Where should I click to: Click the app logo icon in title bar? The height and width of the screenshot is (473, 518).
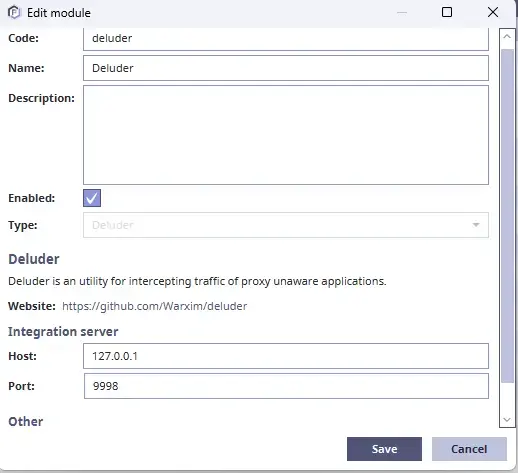tap(14, 13)
